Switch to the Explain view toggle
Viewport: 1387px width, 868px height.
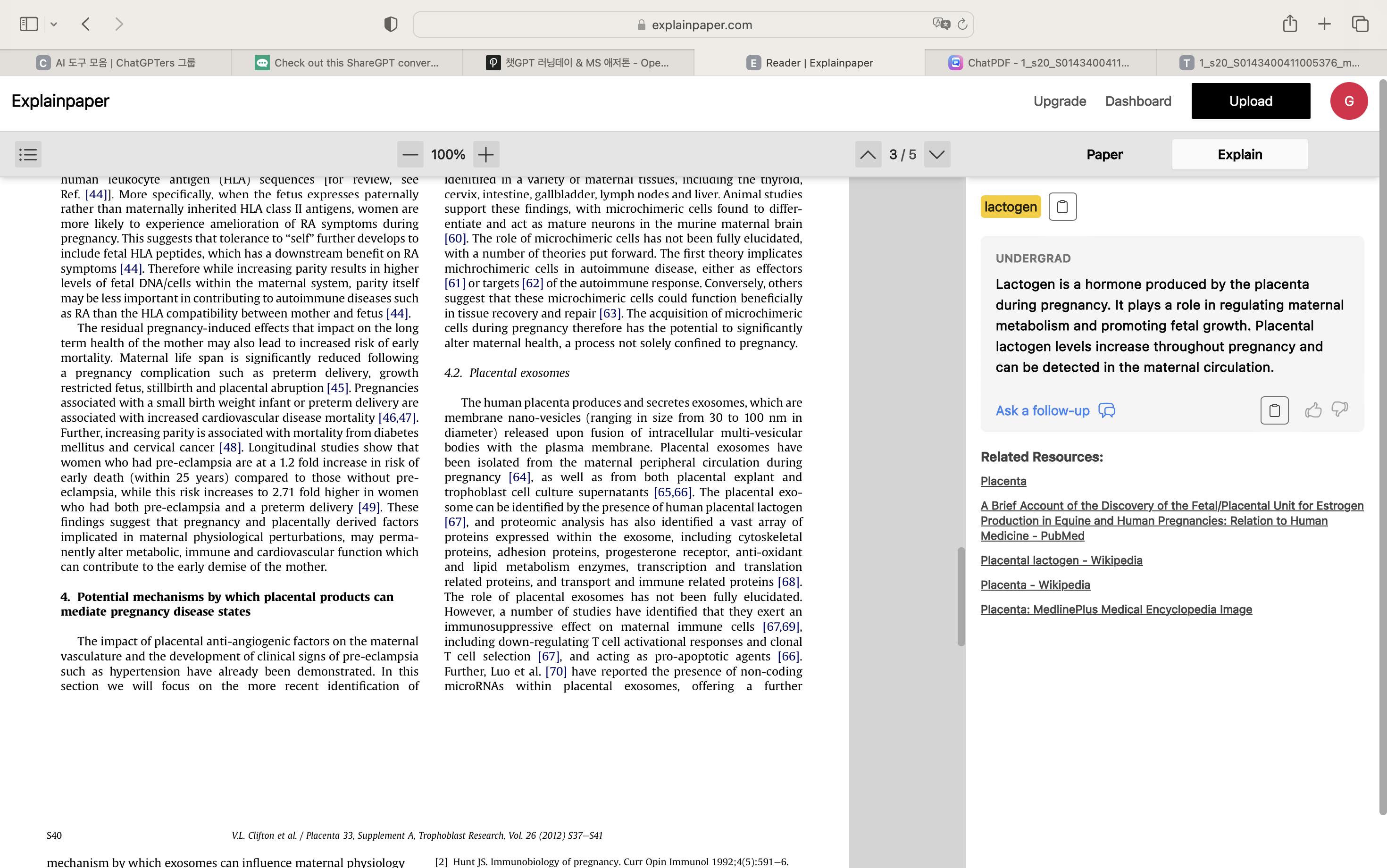click(1239, 154)
